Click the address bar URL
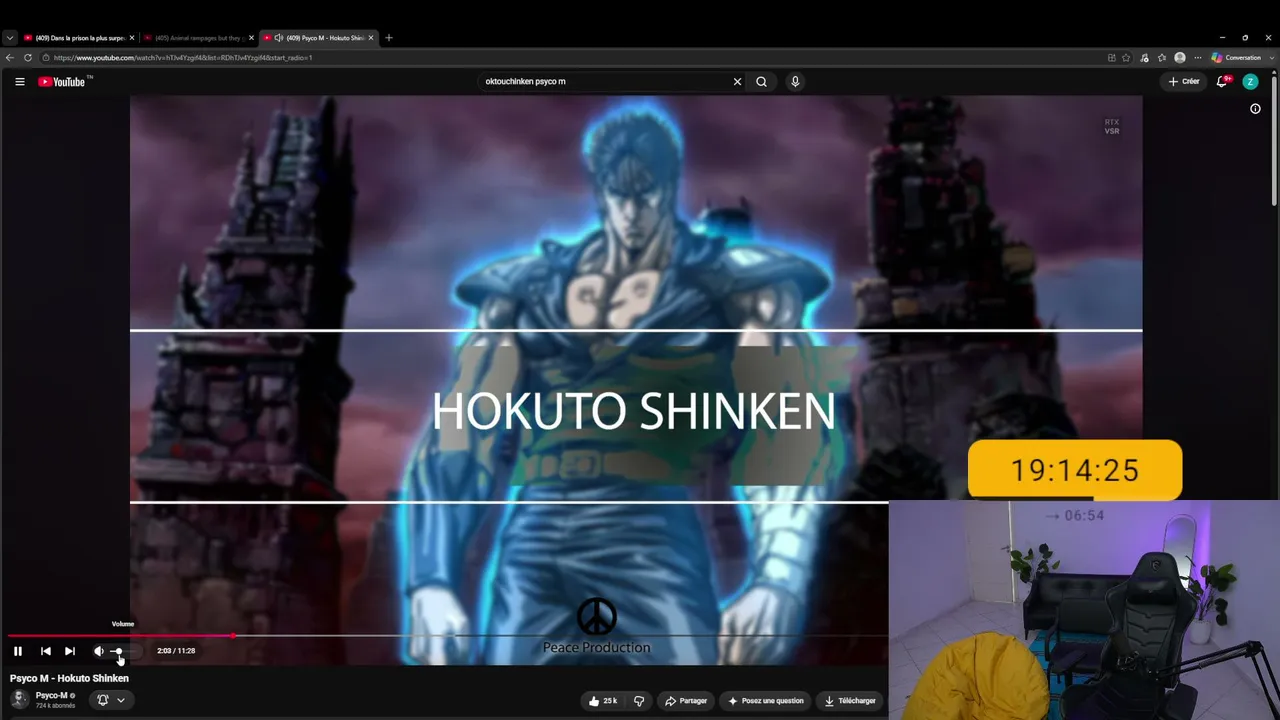The image size is (1280, 720). (183, 58)
